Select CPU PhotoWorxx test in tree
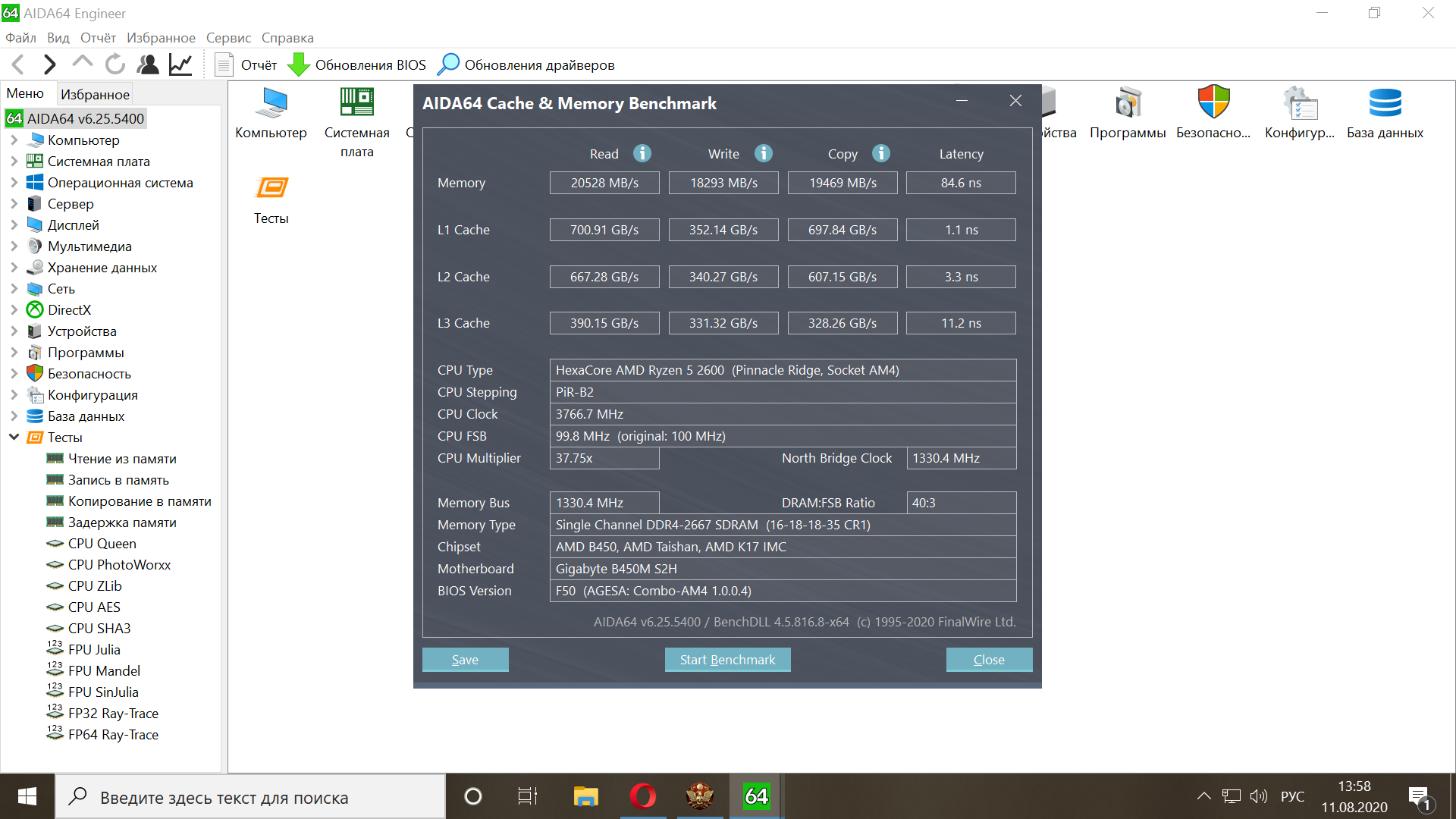Image resolution: width=1456 pixels, height=819 pixels. (119, 565)
